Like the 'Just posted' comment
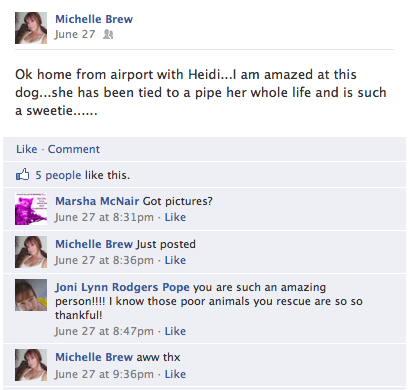 click(175, 260)
